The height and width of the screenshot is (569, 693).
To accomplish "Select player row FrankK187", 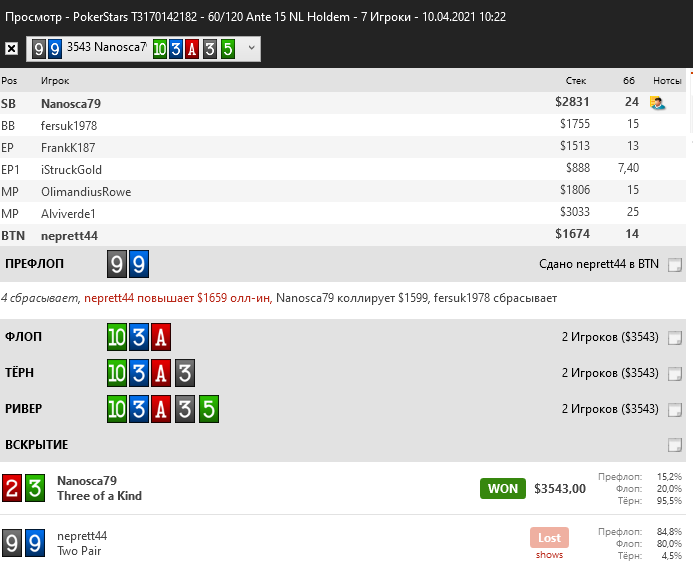I will 343,147.
